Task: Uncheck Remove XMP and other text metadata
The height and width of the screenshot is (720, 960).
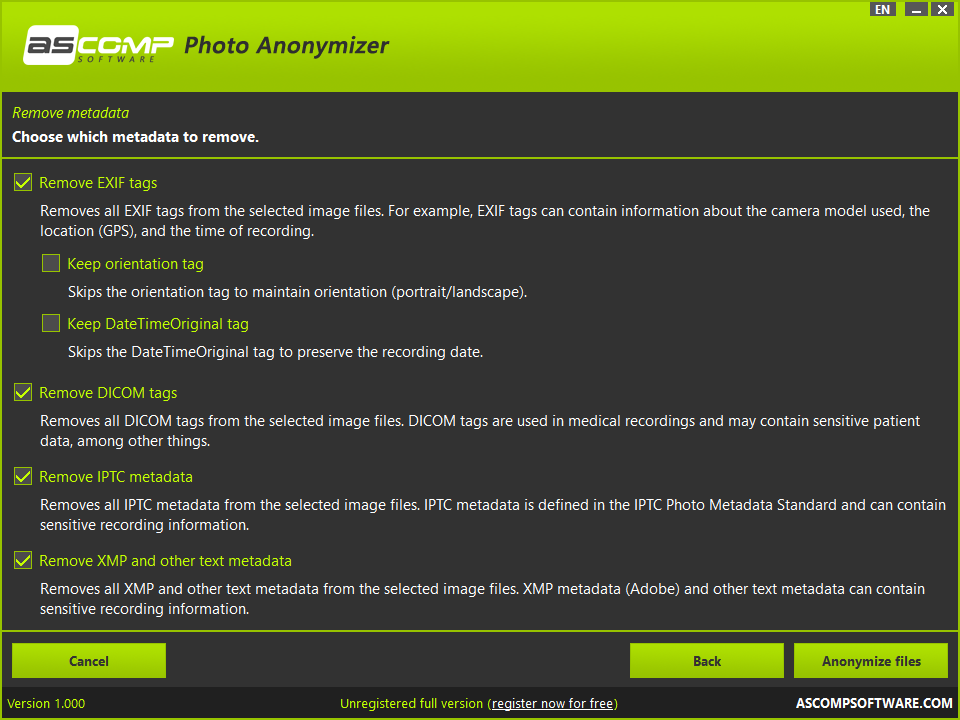Action: coord(23,560)
